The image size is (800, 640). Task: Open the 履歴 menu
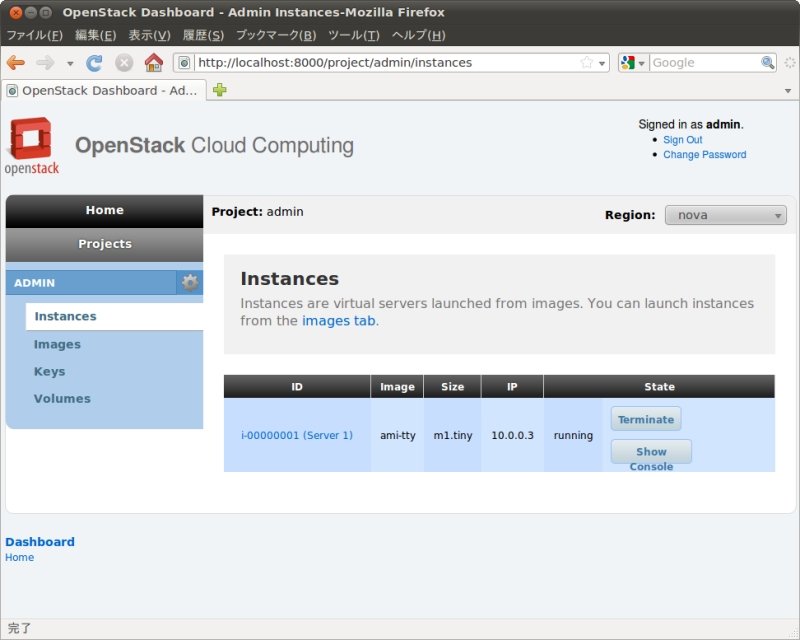pos(203,35)
